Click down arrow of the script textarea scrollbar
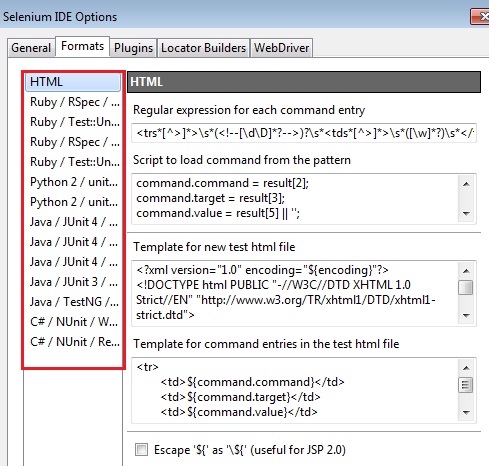This screenshot has height=466, width=489. point(466,214)
